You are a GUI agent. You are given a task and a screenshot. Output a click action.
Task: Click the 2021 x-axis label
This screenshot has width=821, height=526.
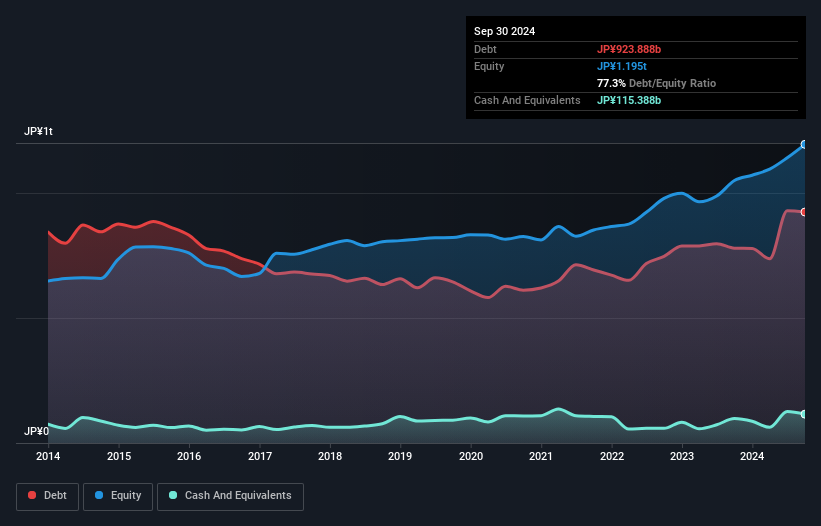coord(541,456)
